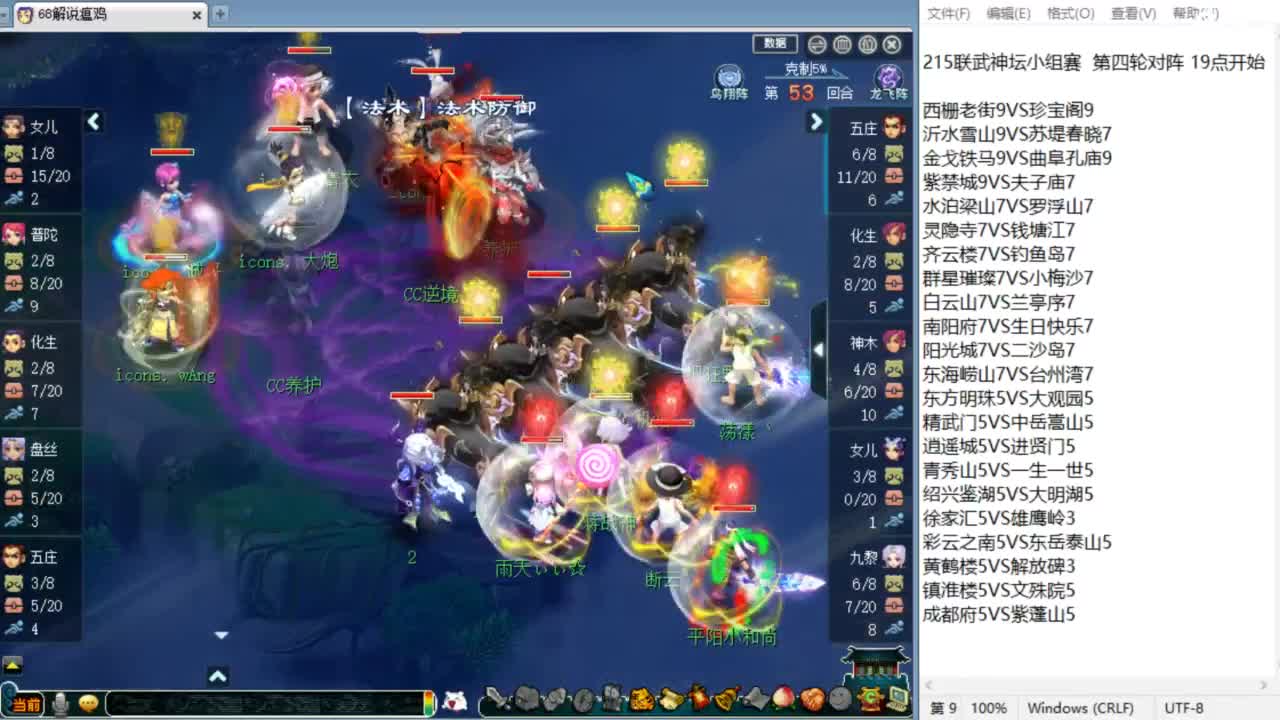The height and width of the screenshot is (720, 1280).
Task: Toggle the grid circular button at top right
Action: pos(842,44)
